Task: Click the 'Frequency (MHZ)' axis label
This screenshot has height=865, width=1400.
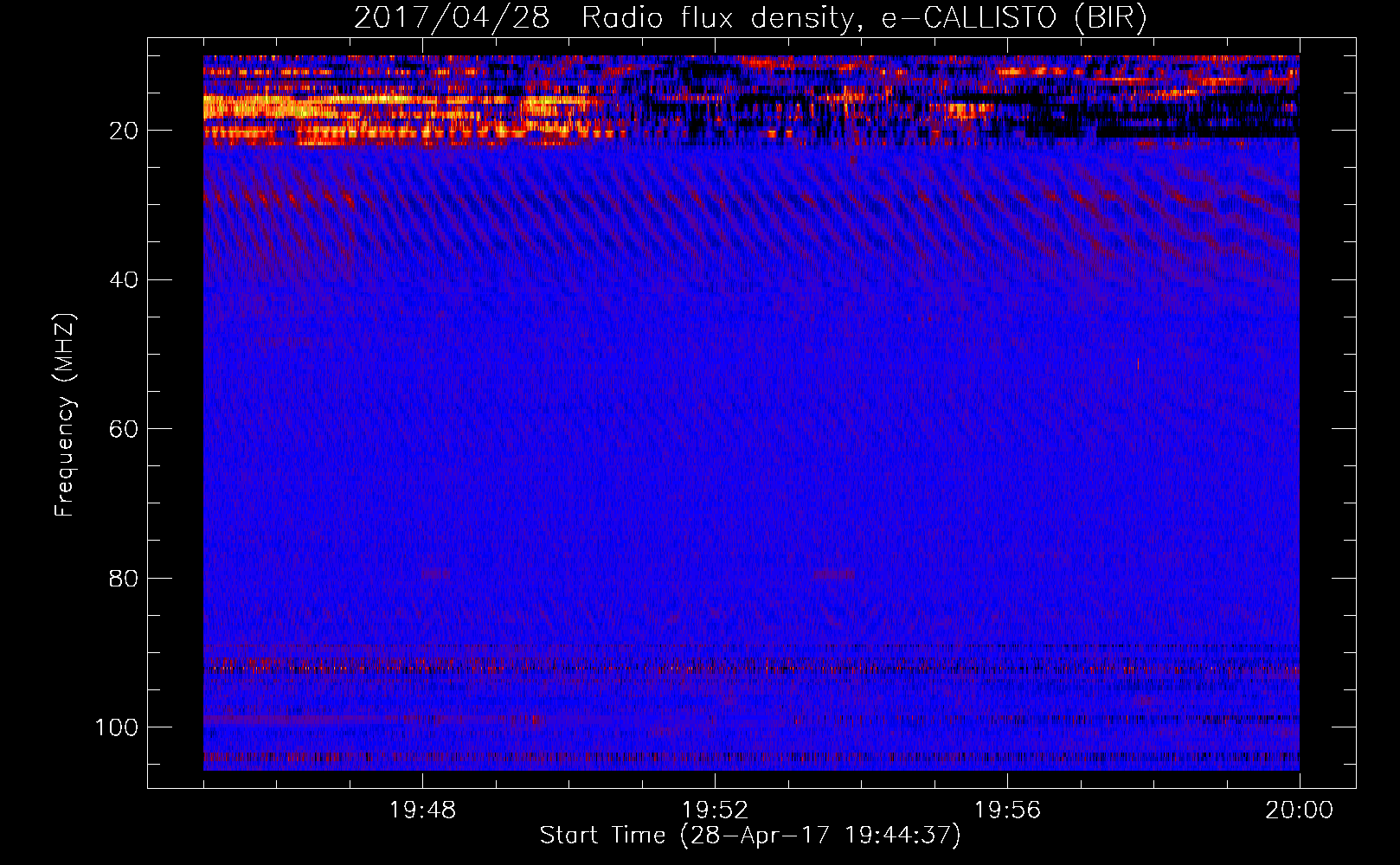Action: pos(65,414)
